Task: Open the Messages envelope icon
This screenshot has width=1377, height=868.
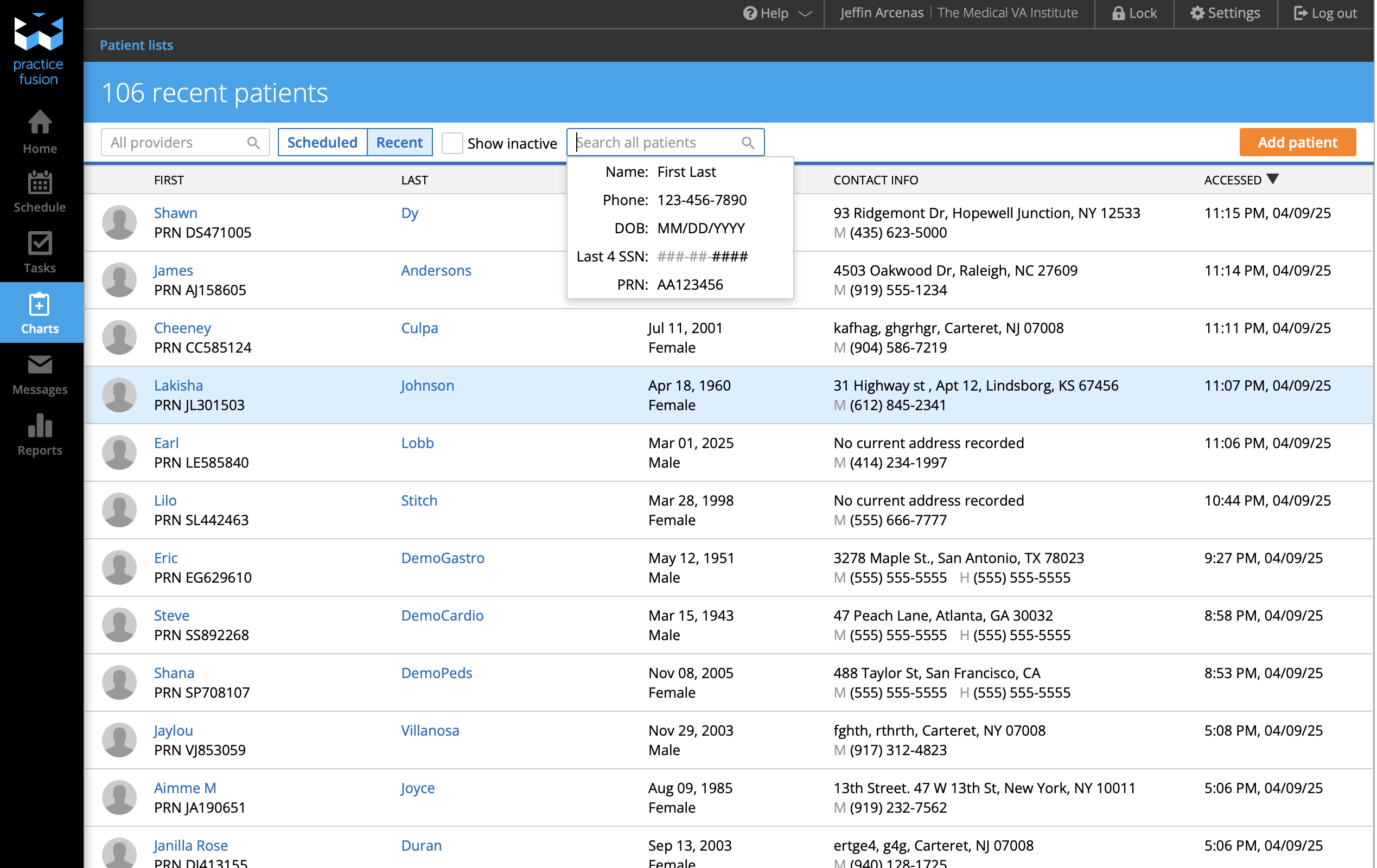Action: [x=40, y=365]
